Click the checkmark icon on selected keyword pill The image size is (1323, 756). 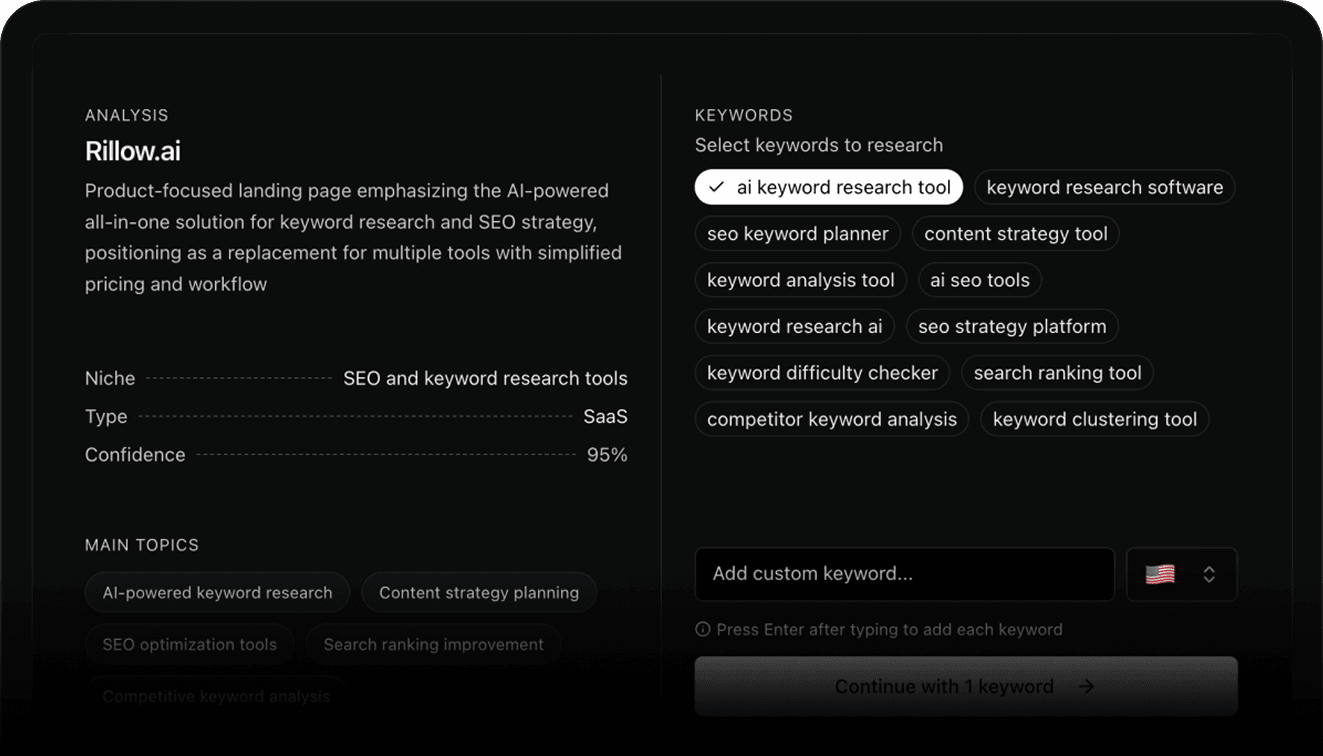click(716, 187)
